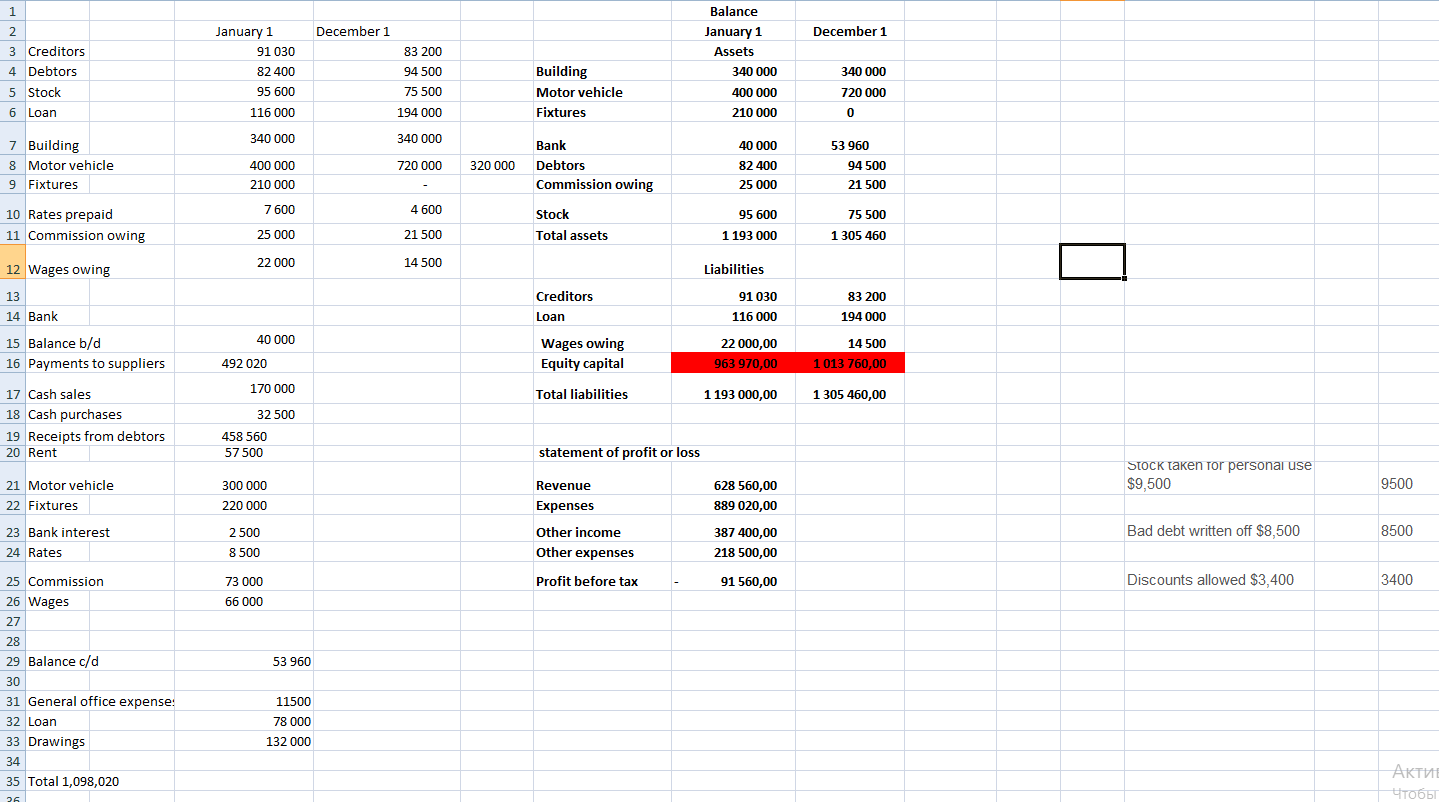Click the Total 1,098,020 cell

point(74,781)
